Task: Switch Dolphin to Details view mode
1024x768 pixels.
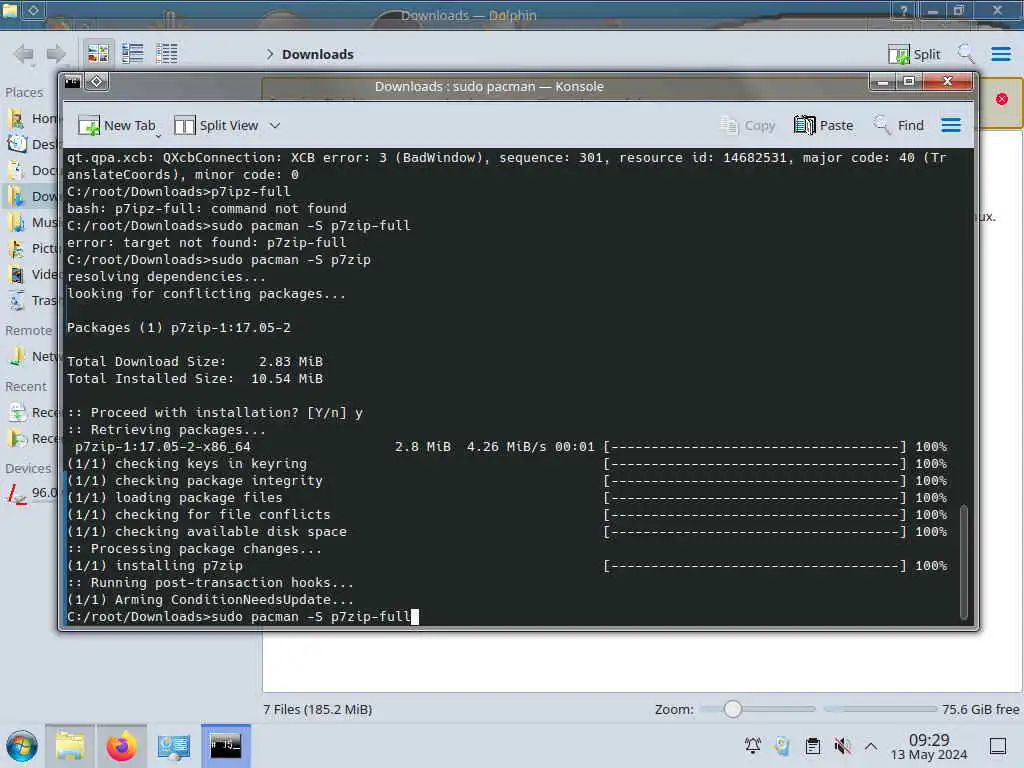Action: pyautogui.click(x=167, y=54)
